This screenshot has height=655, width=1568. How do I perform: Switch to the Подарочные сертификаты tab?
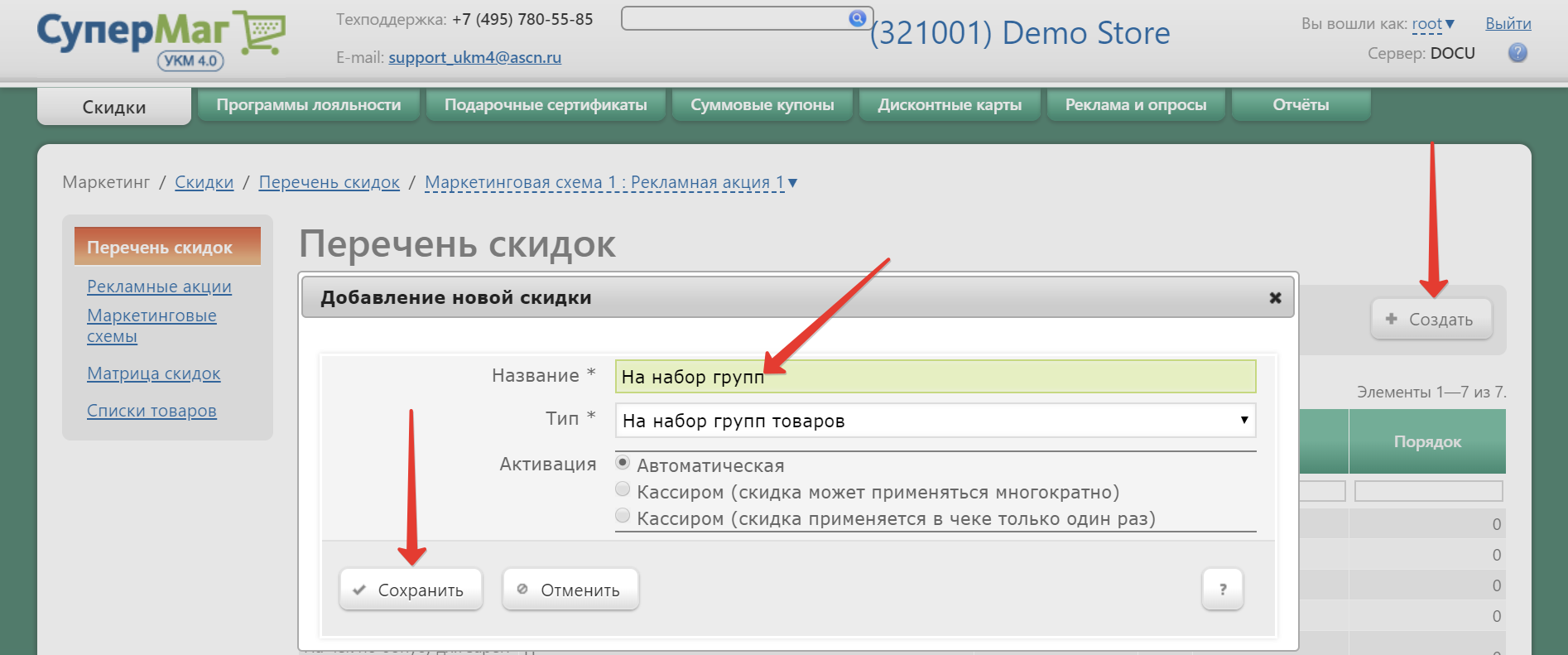546,105
